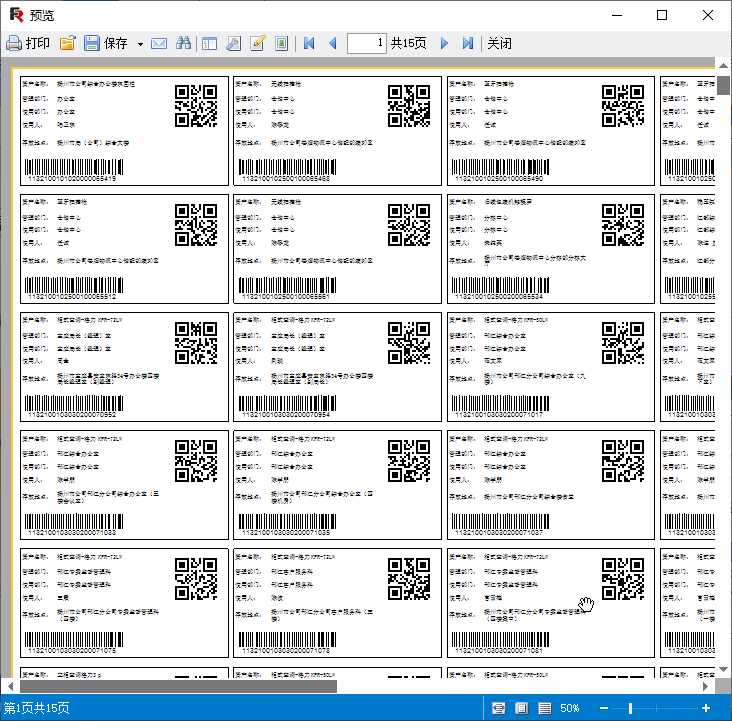Click the page number input box
Screen dimensions: 732x721
click(x=366, y=43)
